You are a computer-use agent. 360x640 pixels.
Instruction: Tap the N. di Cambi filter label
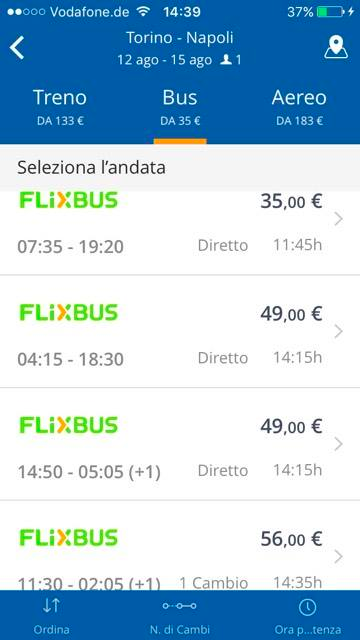click(180, 629)
